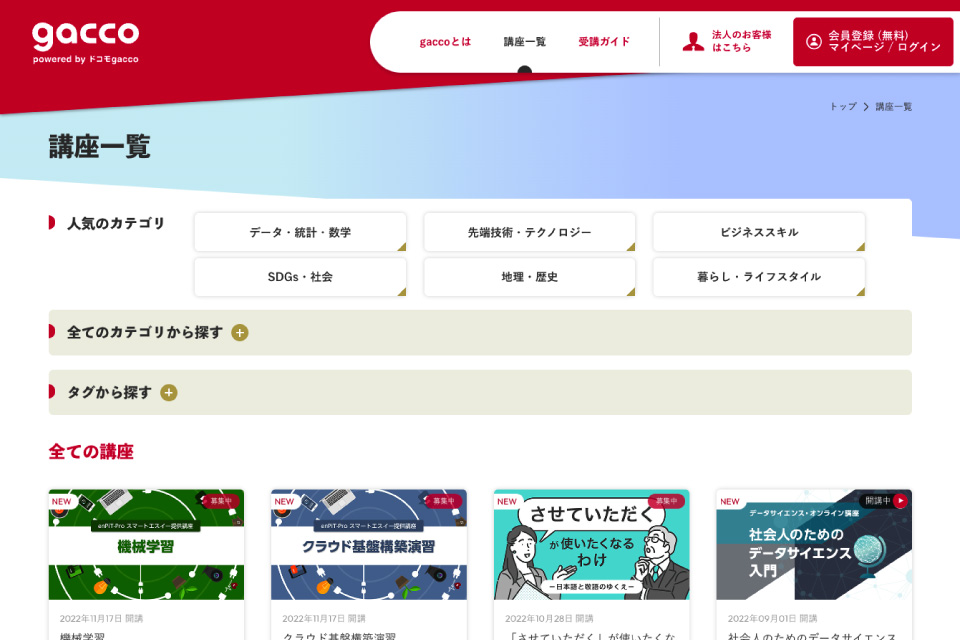Viewport: 960px width, 640px height.
Task: Select データ・統計・数学 category
Action: click(x=299, y=231)
